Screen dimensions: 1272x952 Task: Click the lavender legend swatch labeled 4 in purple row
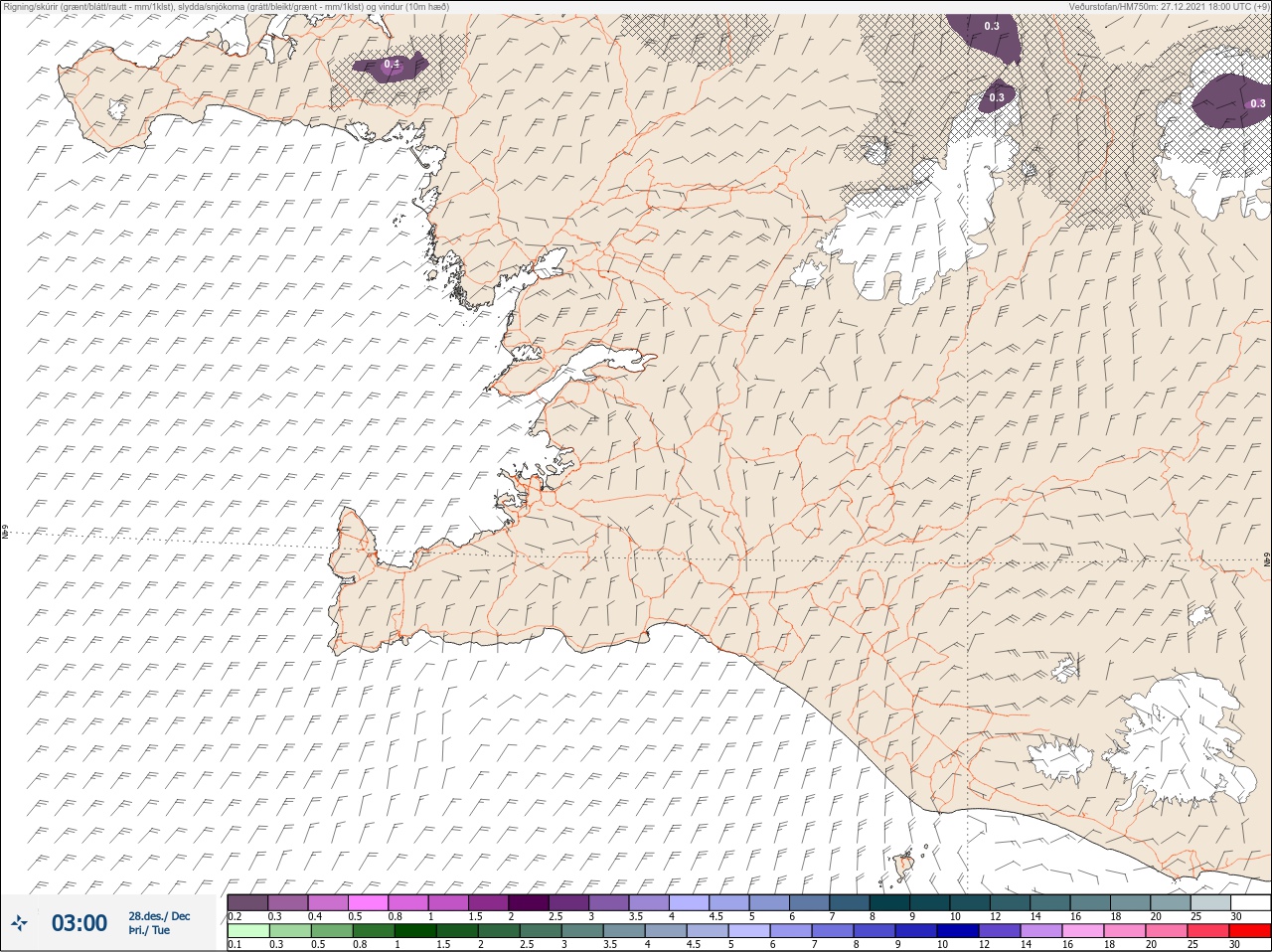coord(689,902)
